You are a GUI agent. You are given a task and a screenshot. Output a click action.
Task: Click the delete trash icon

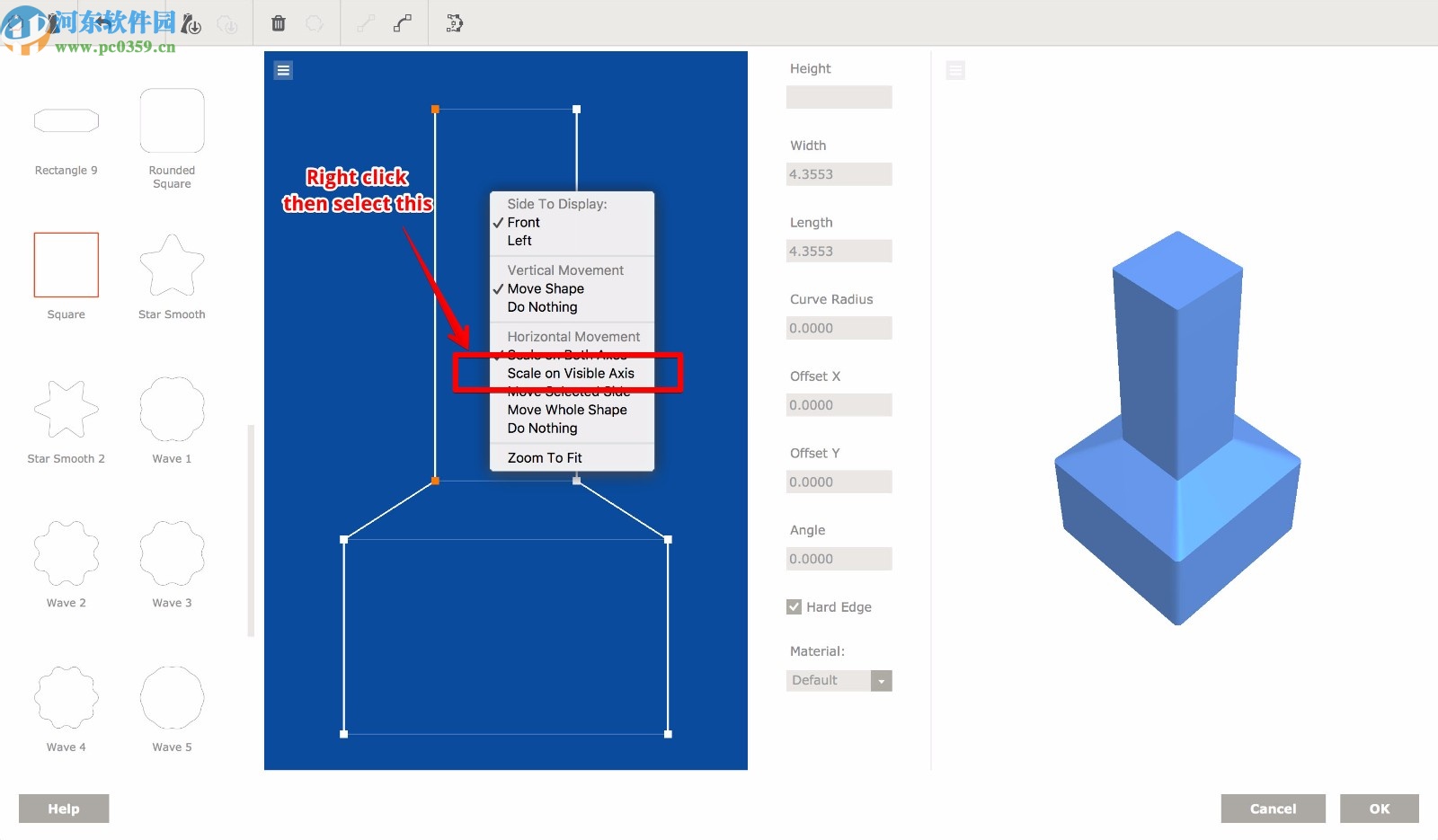[279, 23]
